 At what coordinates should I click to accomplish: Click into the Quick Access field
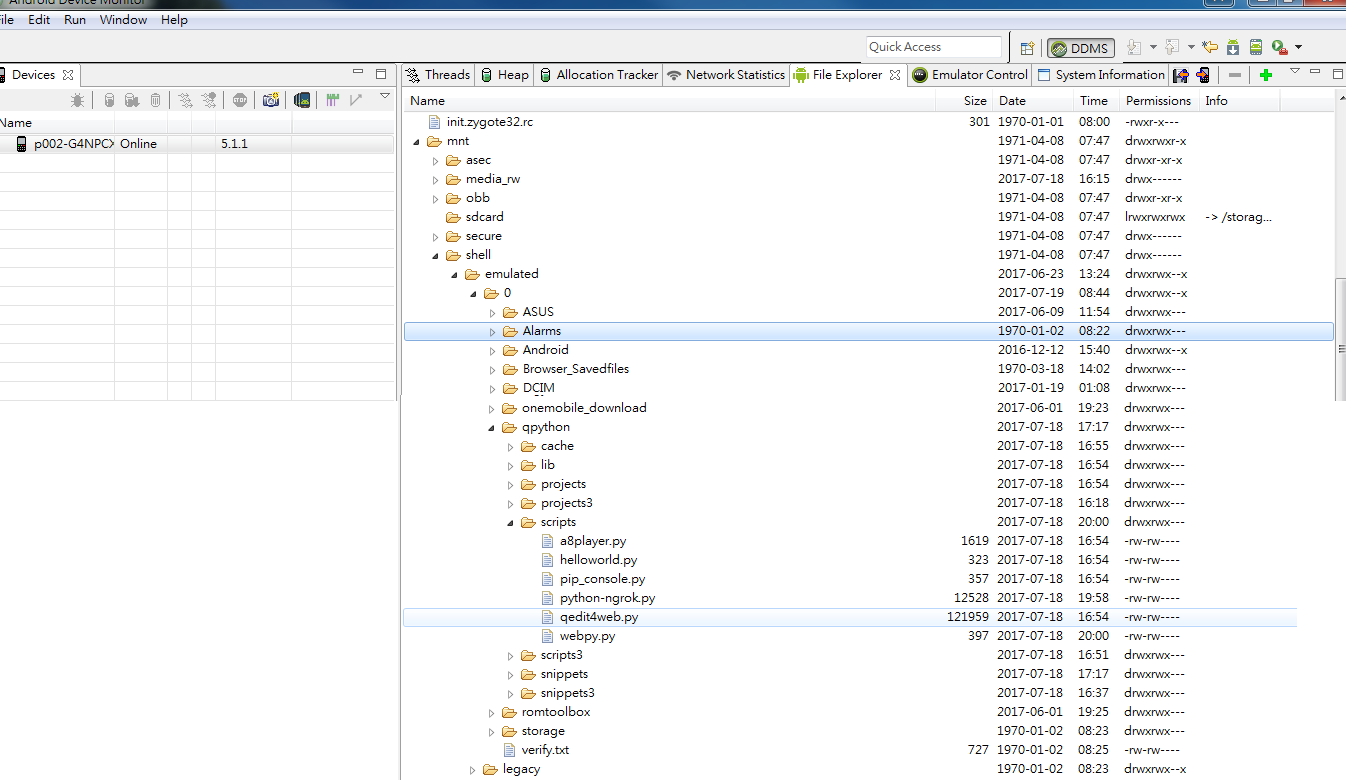pos(932,47)
